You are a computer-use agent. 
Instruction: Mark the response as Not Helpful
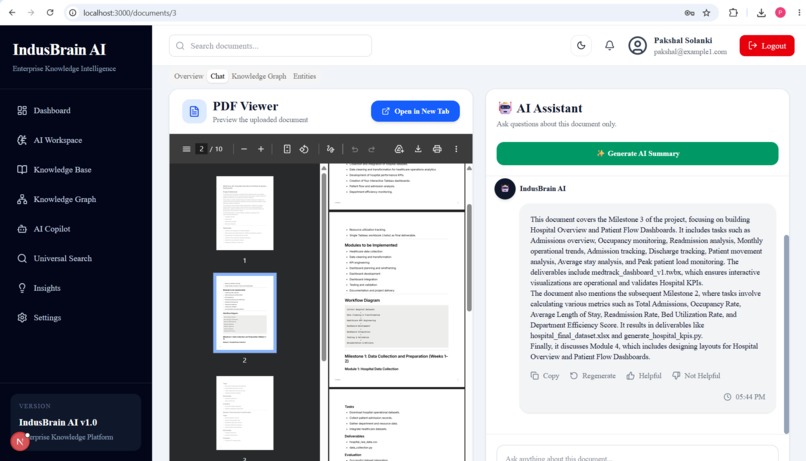[x=696, y=376]
